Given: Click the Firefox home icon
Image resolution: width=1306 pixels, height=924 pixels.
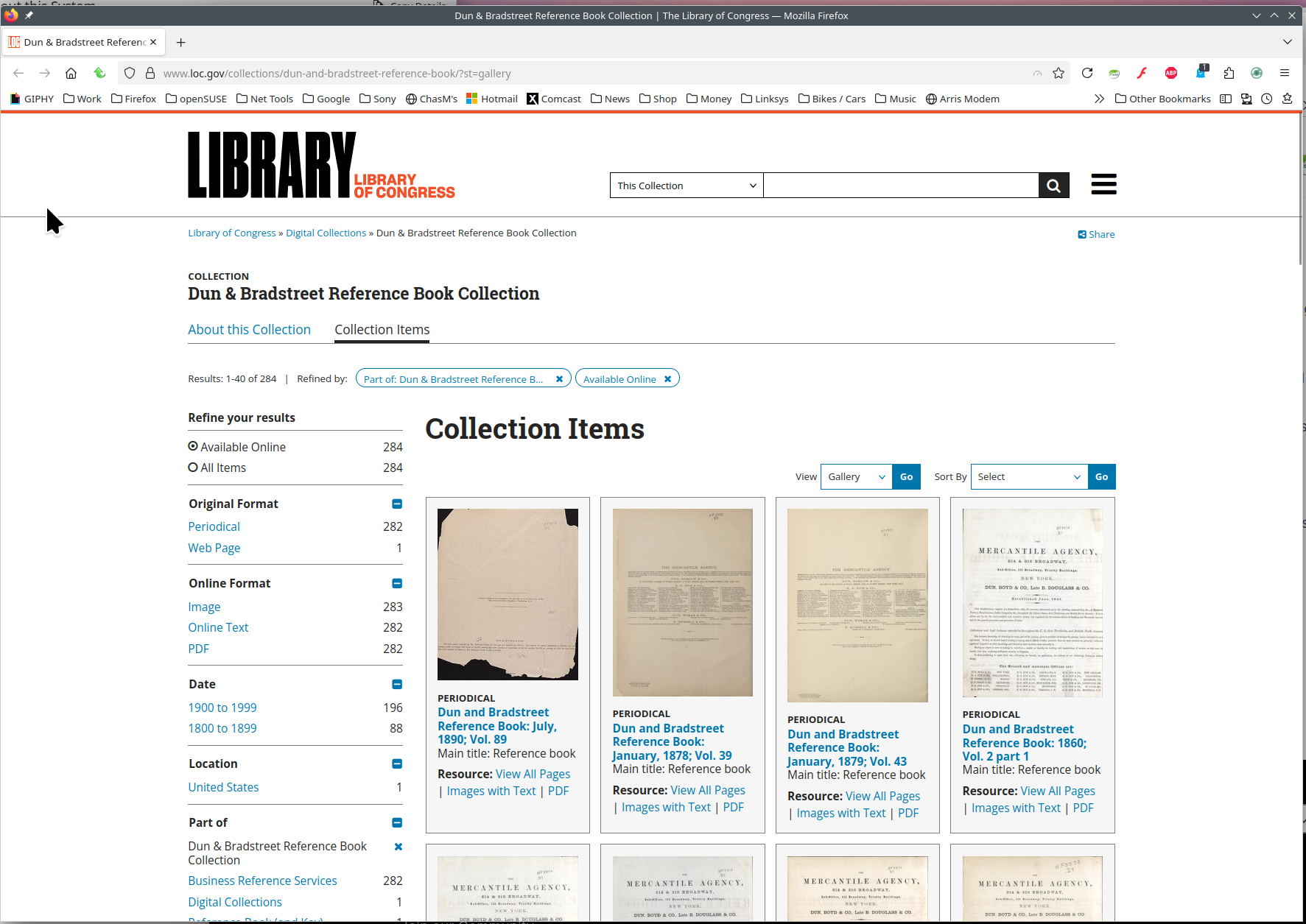Looking at the screenshot, I should (71, 73).
